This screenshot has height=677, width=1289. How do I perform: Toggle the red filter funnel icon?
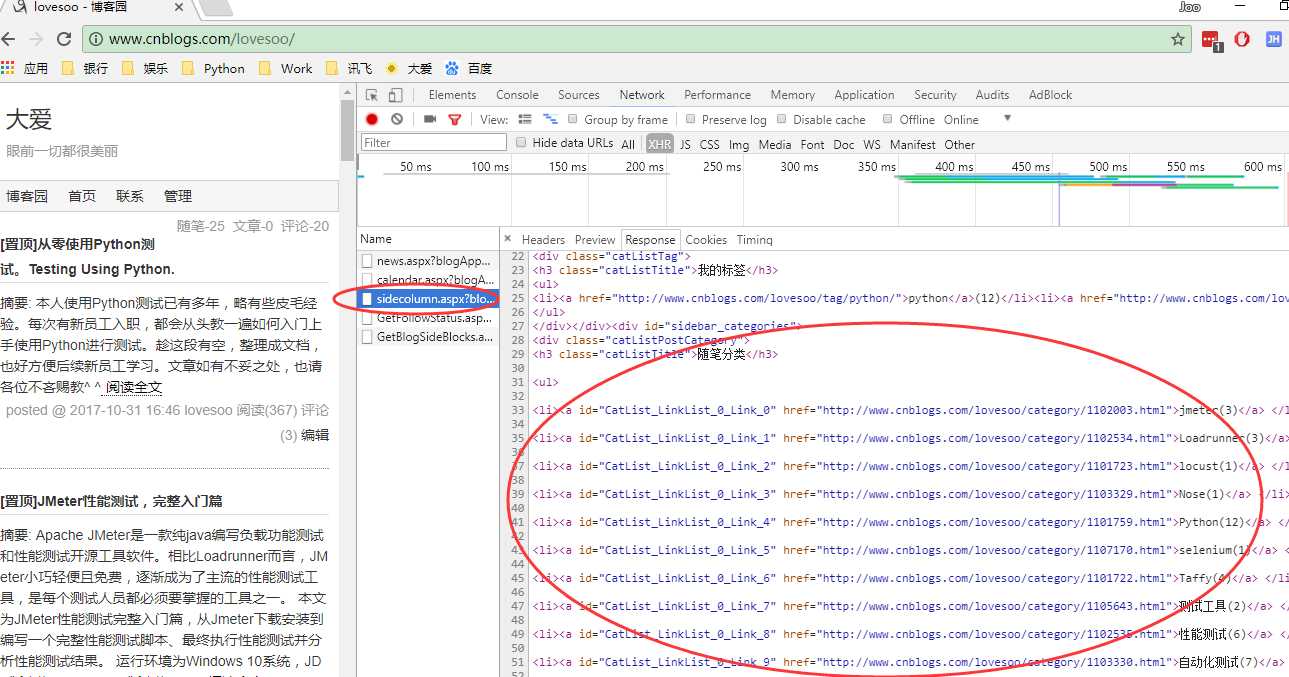(x=455, y=119)
